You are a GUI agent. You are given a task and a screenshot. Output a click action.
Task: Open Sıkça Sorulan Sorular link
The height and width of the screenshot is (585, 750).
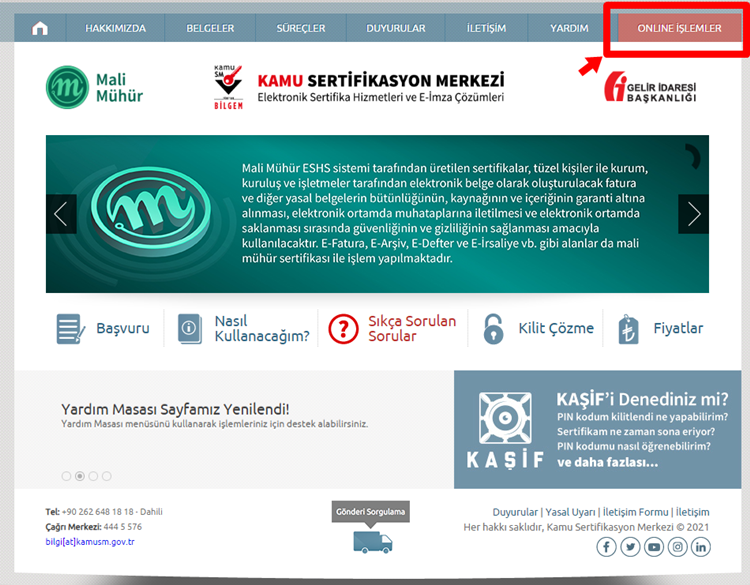[412, 328]
